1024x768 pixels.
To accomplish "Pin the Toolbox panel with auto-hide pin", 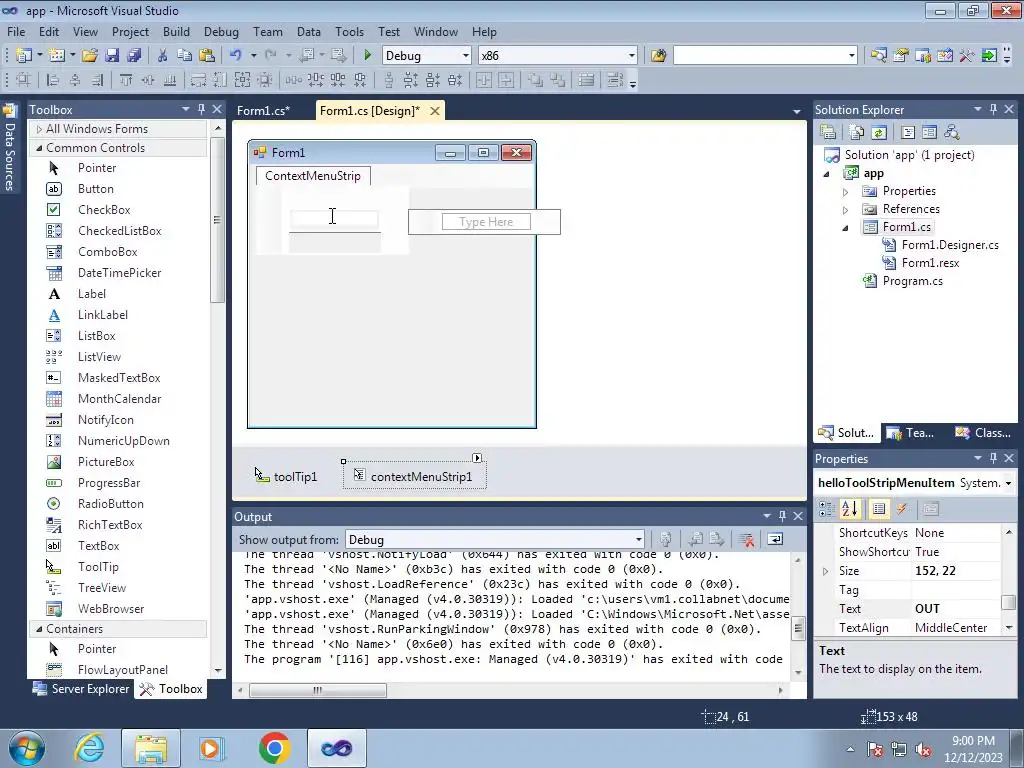I will coord(201,109).
